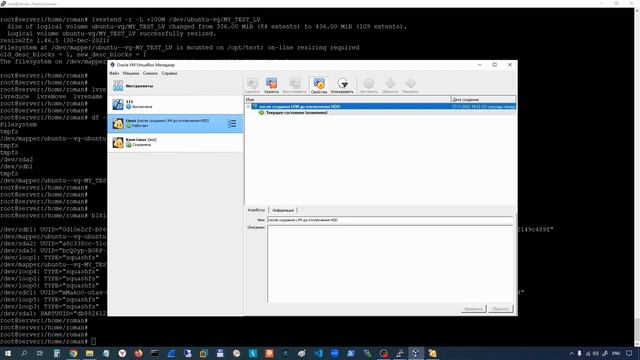
Task: Open Windows taskbar search
Action: tap(24, 353)
